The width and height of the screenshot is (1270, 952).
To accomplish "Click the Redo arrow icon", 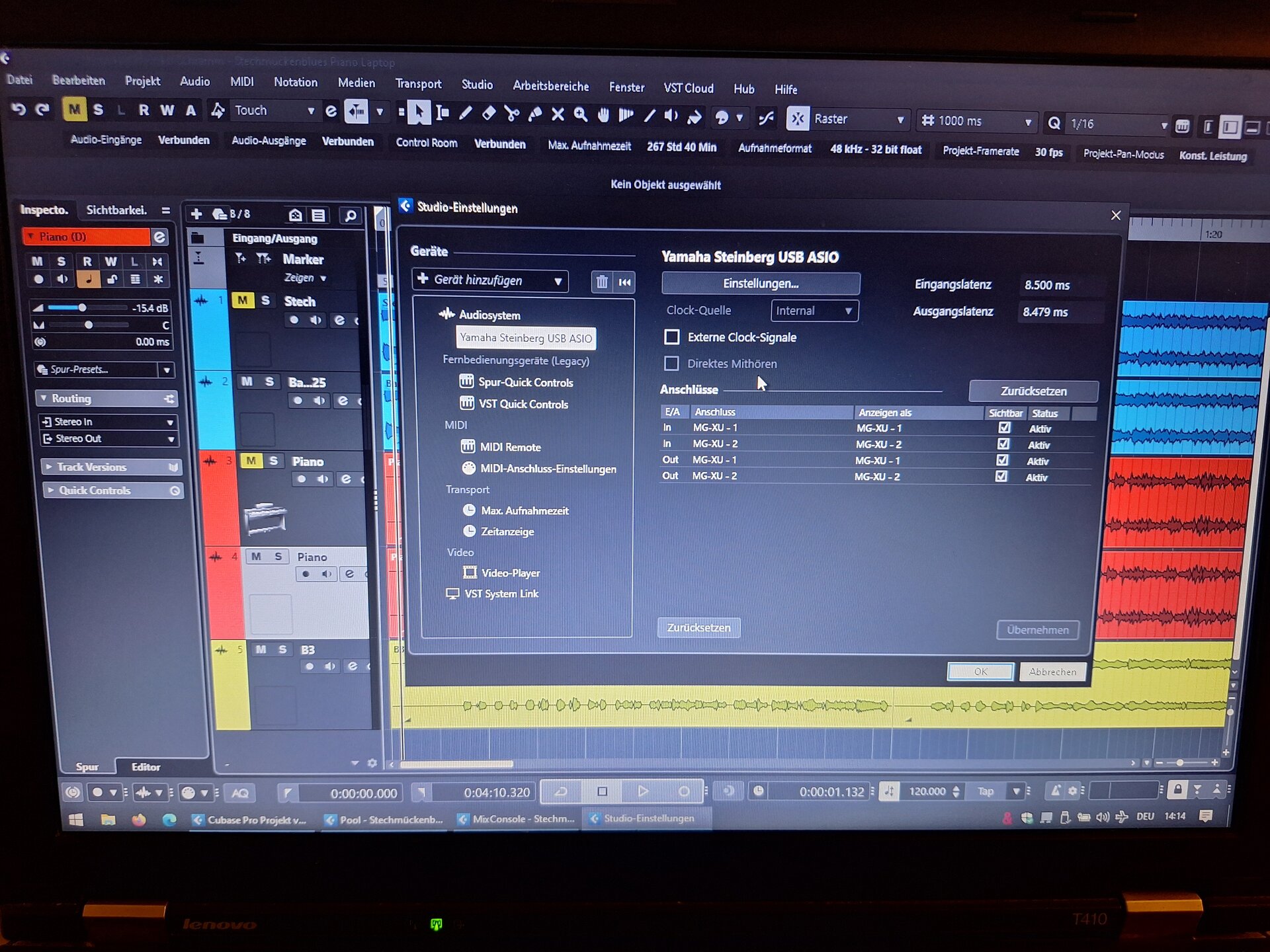I will [x=42, y=109].
